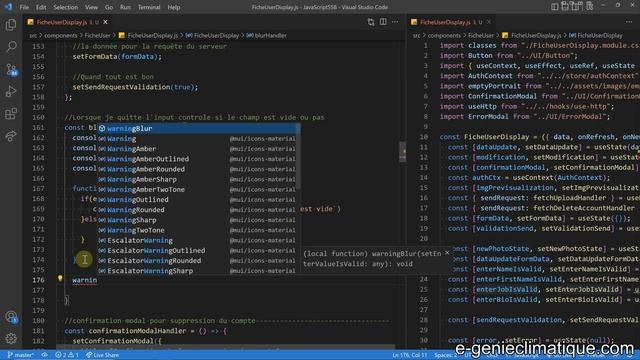Click the split editor right icon

[383, 22]
